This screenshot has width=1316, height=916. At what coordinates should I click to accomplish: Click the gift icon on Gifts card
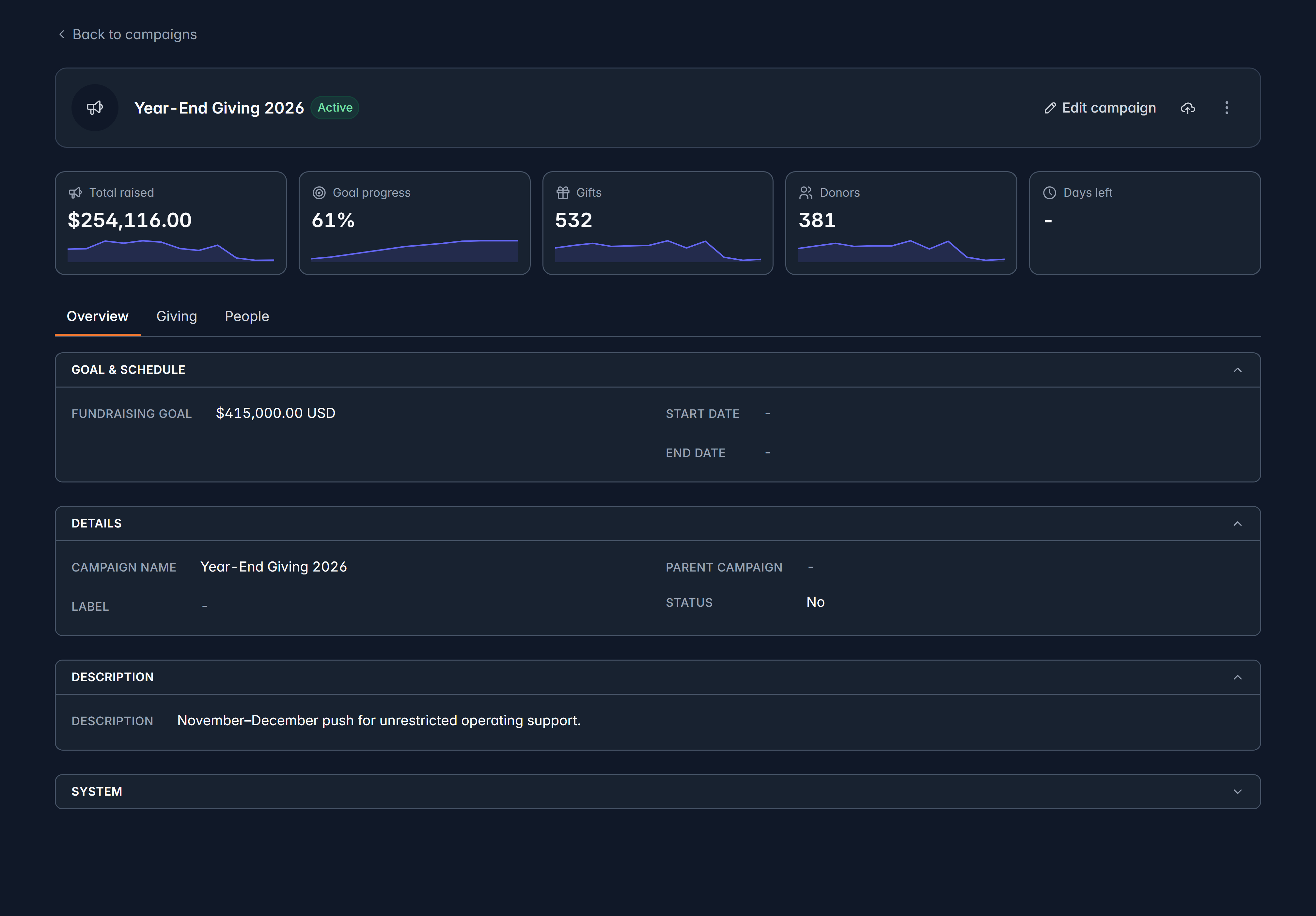point(563,193)
